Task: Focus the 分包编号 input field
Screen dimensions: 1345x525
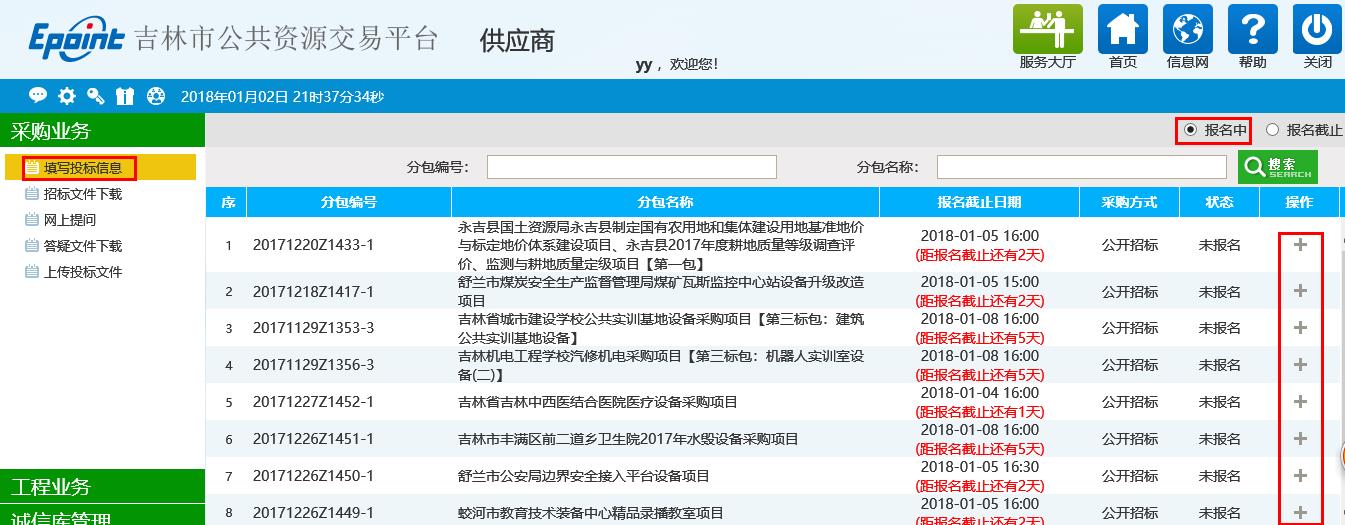Action: pos(632,167)
